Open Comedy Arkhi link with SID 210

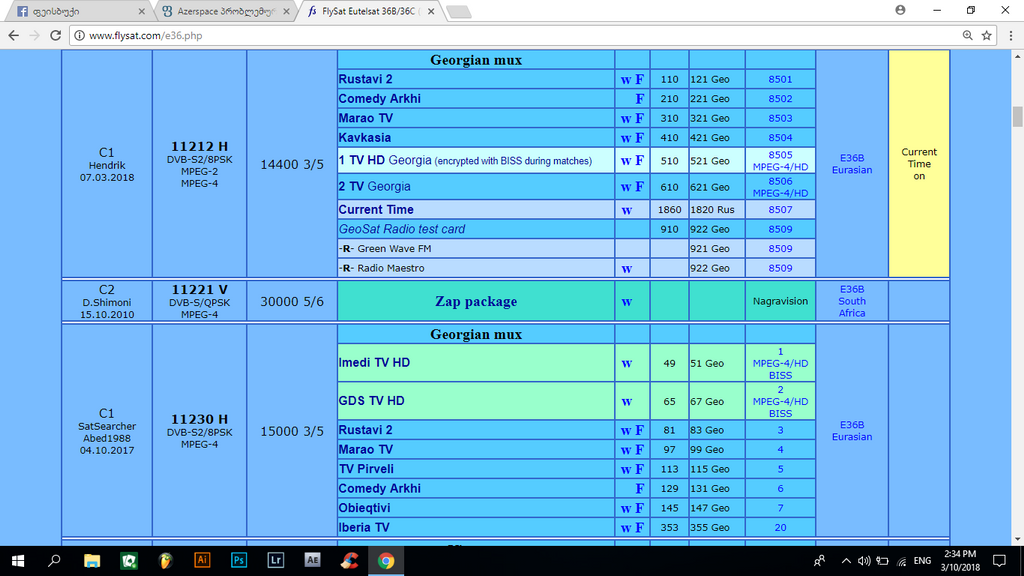tap(379, 99)
